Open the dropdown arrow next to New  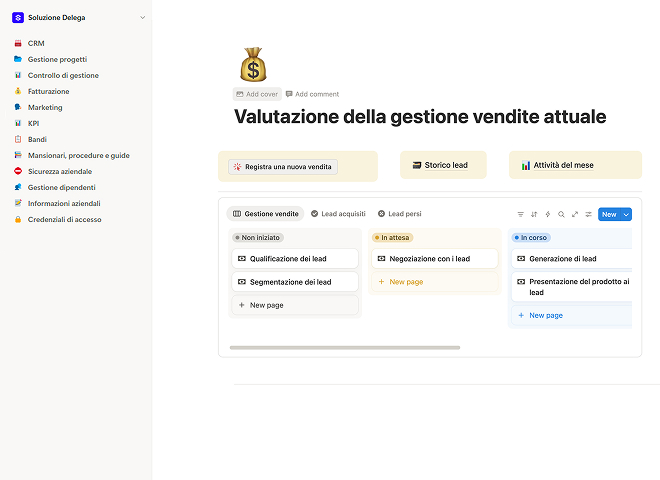pyautogui.click(x=626, y=214)
